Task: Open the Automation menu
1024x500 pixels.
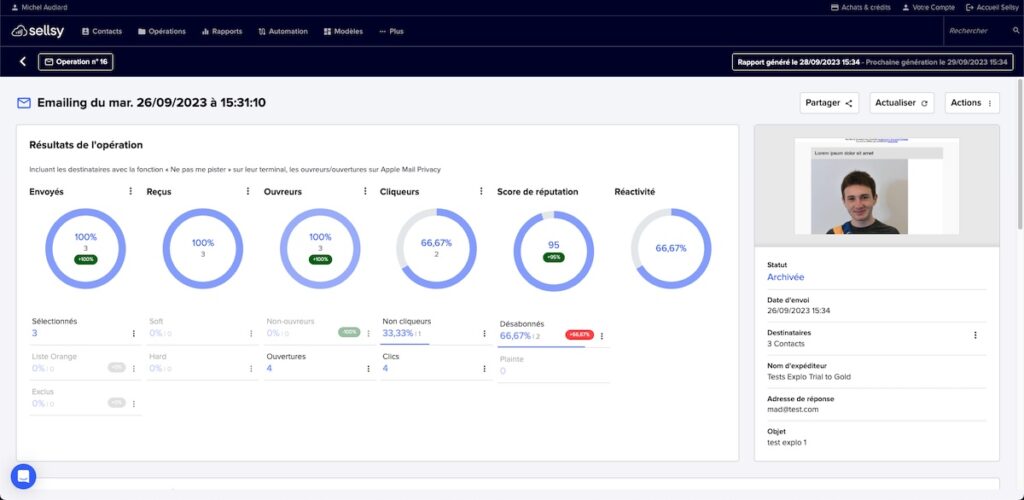Action: [283, 31]
